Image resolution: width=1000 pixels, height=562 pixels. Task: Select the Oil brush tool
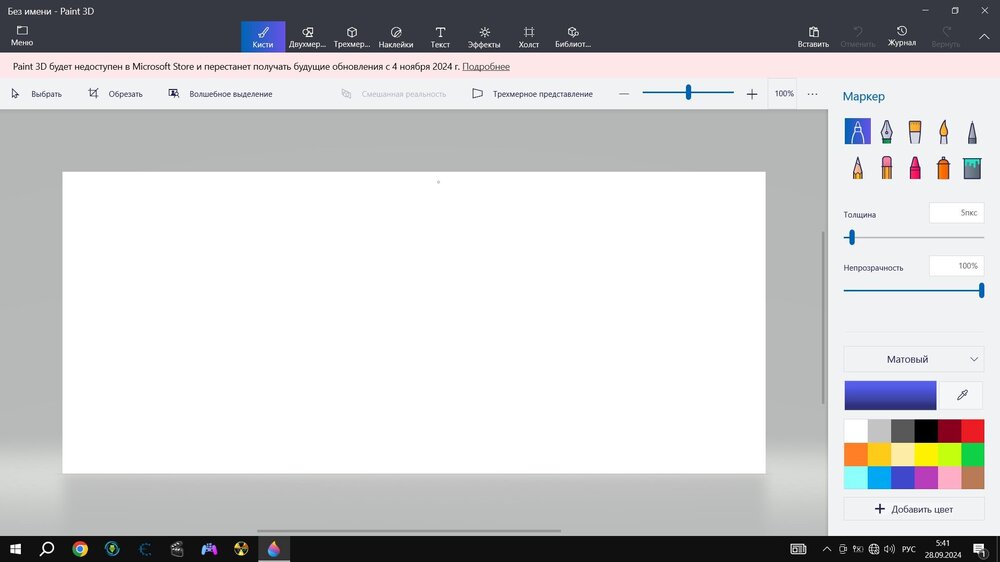click(914, 132)
